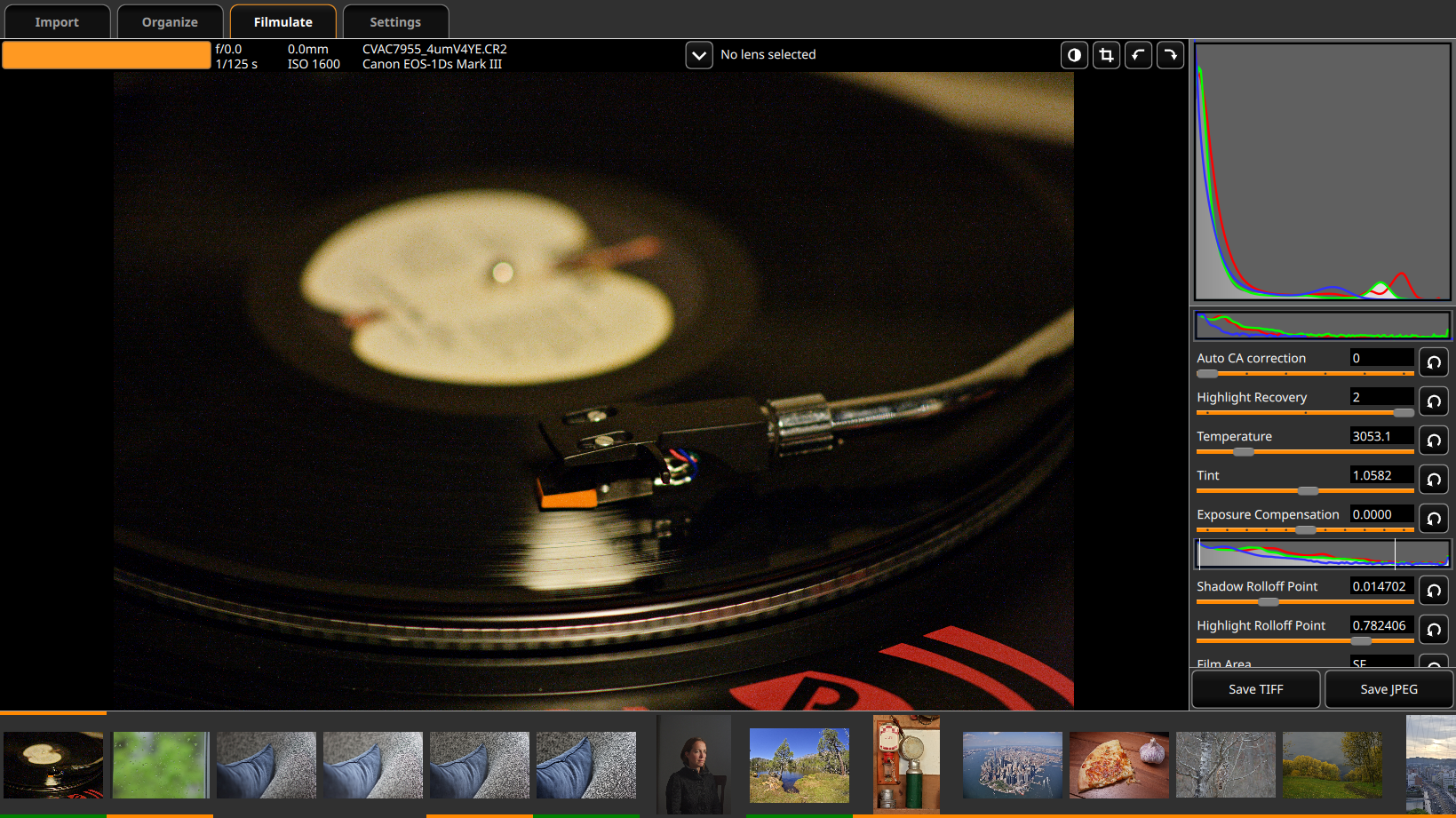
Task: Click the Auto CA correction value field
Action: click(x=1381, y=358)
